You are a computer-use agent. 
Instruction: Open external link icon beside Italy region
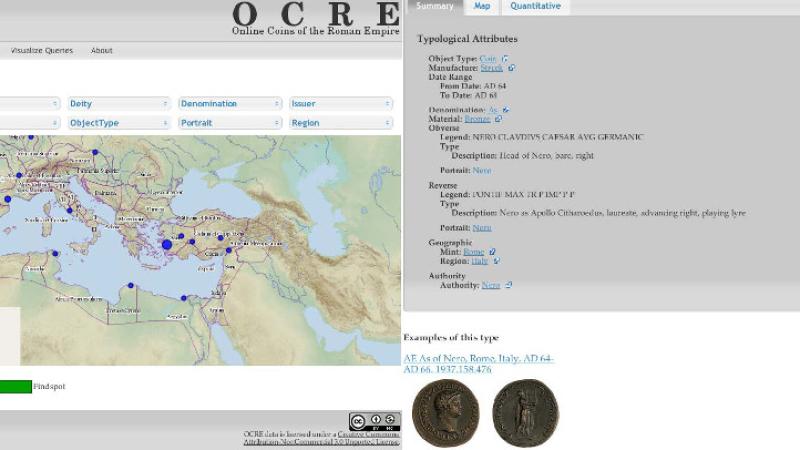click(496, 261)
